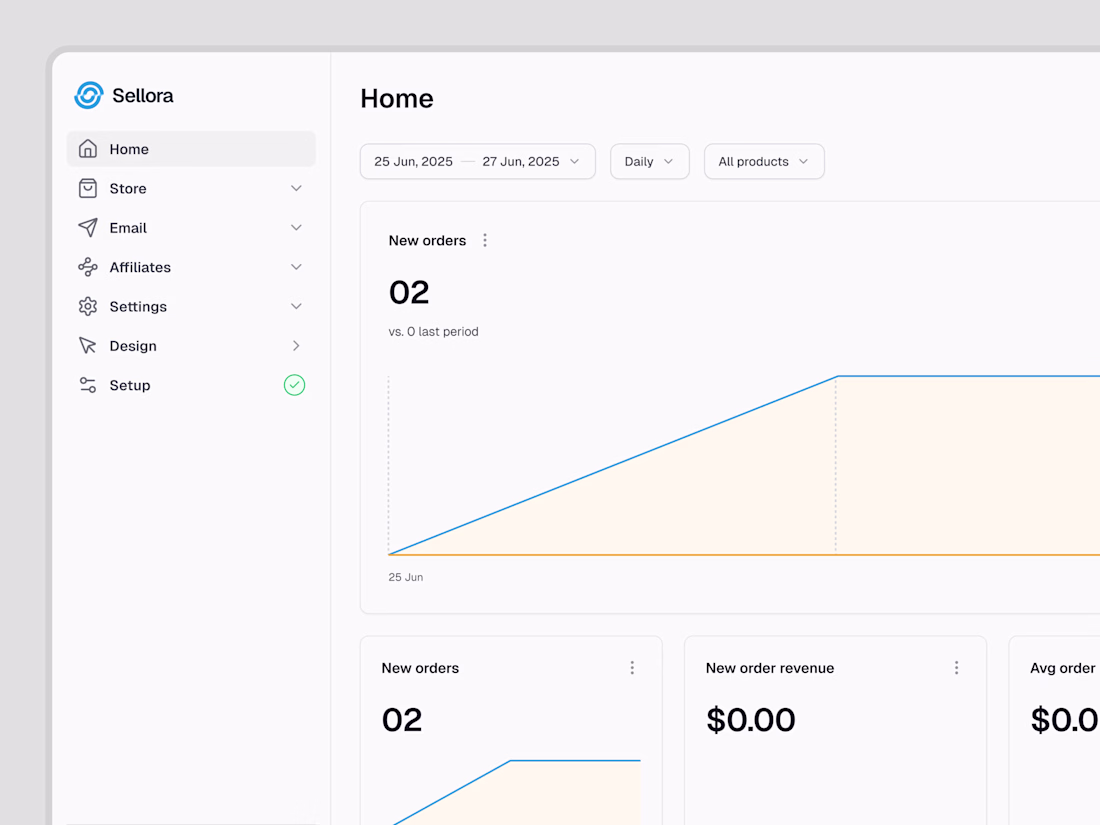
Task: Click the Home house icon
Action: (x=88, y=149)
